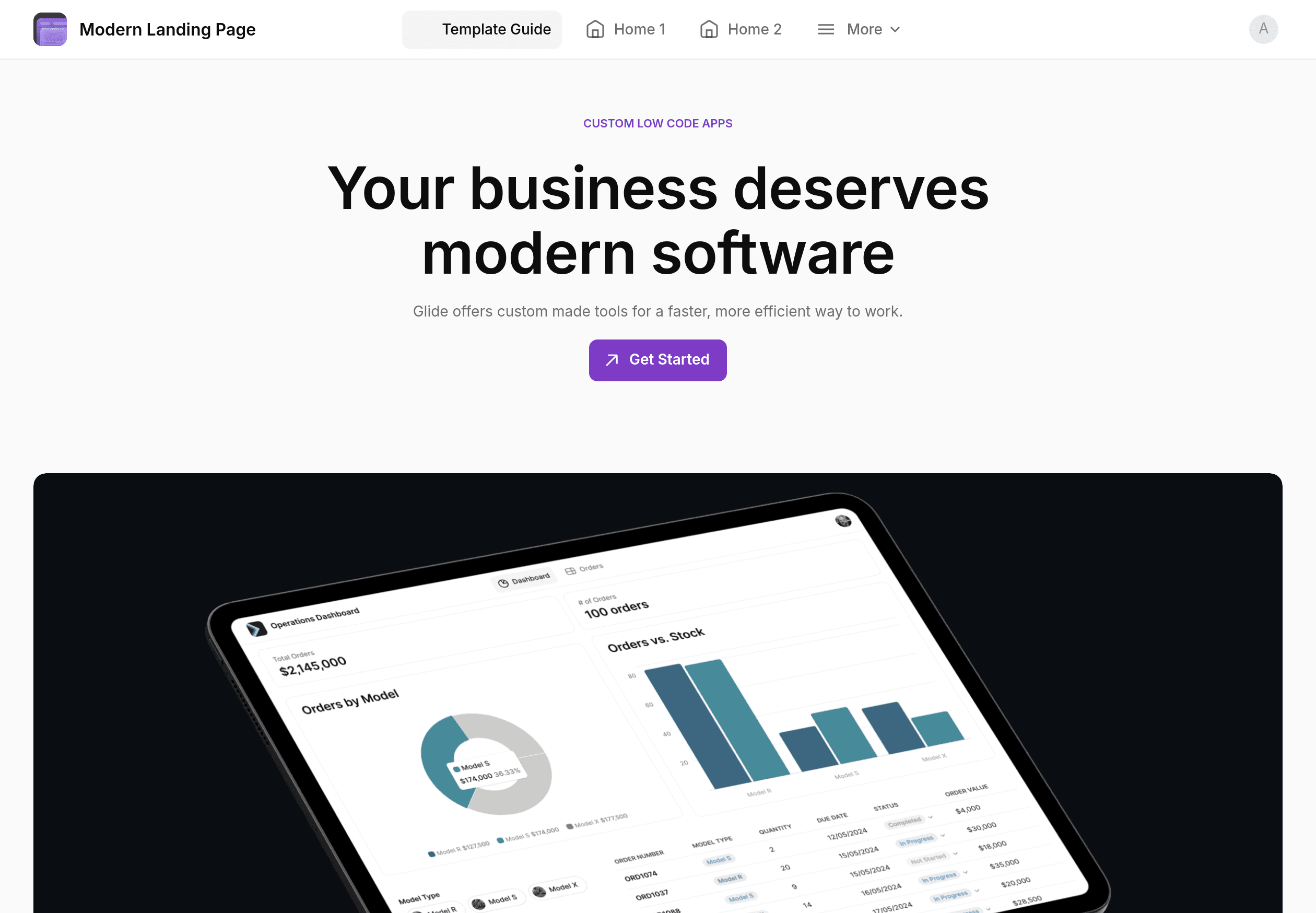Click the Custom Low Code Apps link
The height and width of the screenshot is (913, 1316).
658,123
